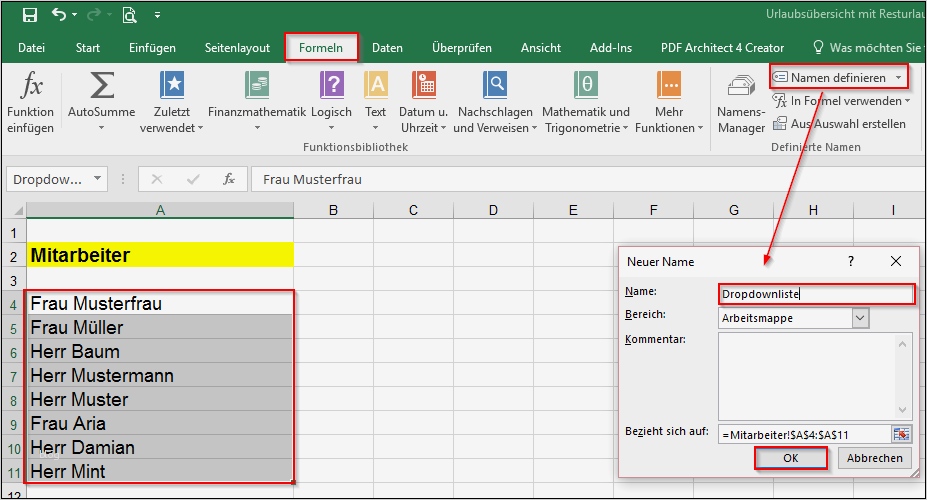Select cell with Herr Muster
The width and height of the screenshot is (927, 500).
[x=160, y=400]
